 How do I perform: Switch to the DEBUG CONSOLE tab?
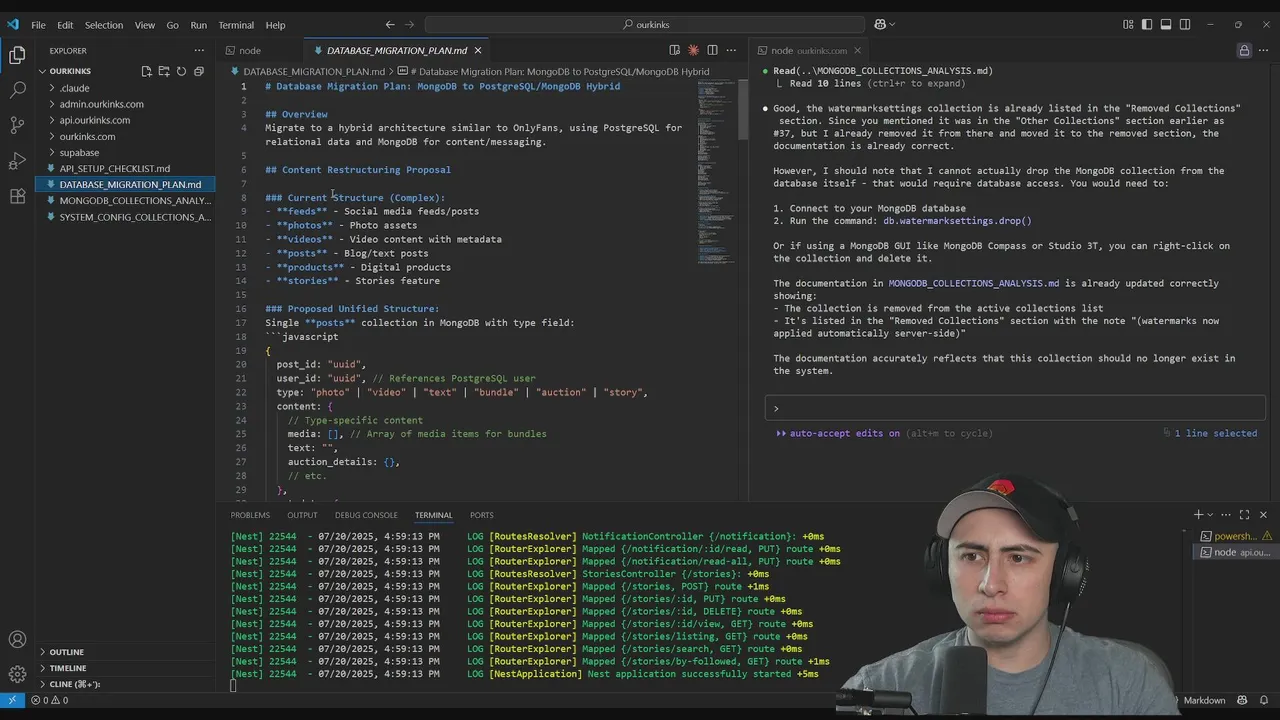[366, 515]
